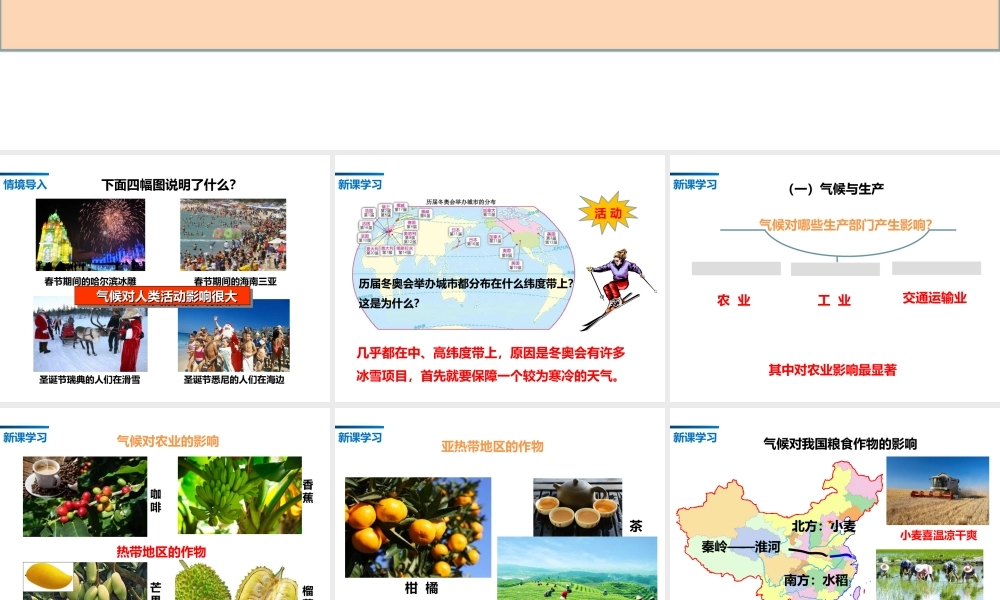Click the Harbin ice sculpture fireworks photo

click(x=90, y=235)
